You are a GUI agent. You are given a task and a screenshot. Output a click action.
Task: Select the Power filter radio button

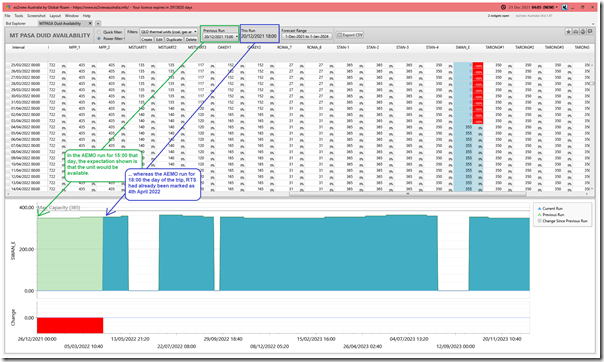pos(99,39)
